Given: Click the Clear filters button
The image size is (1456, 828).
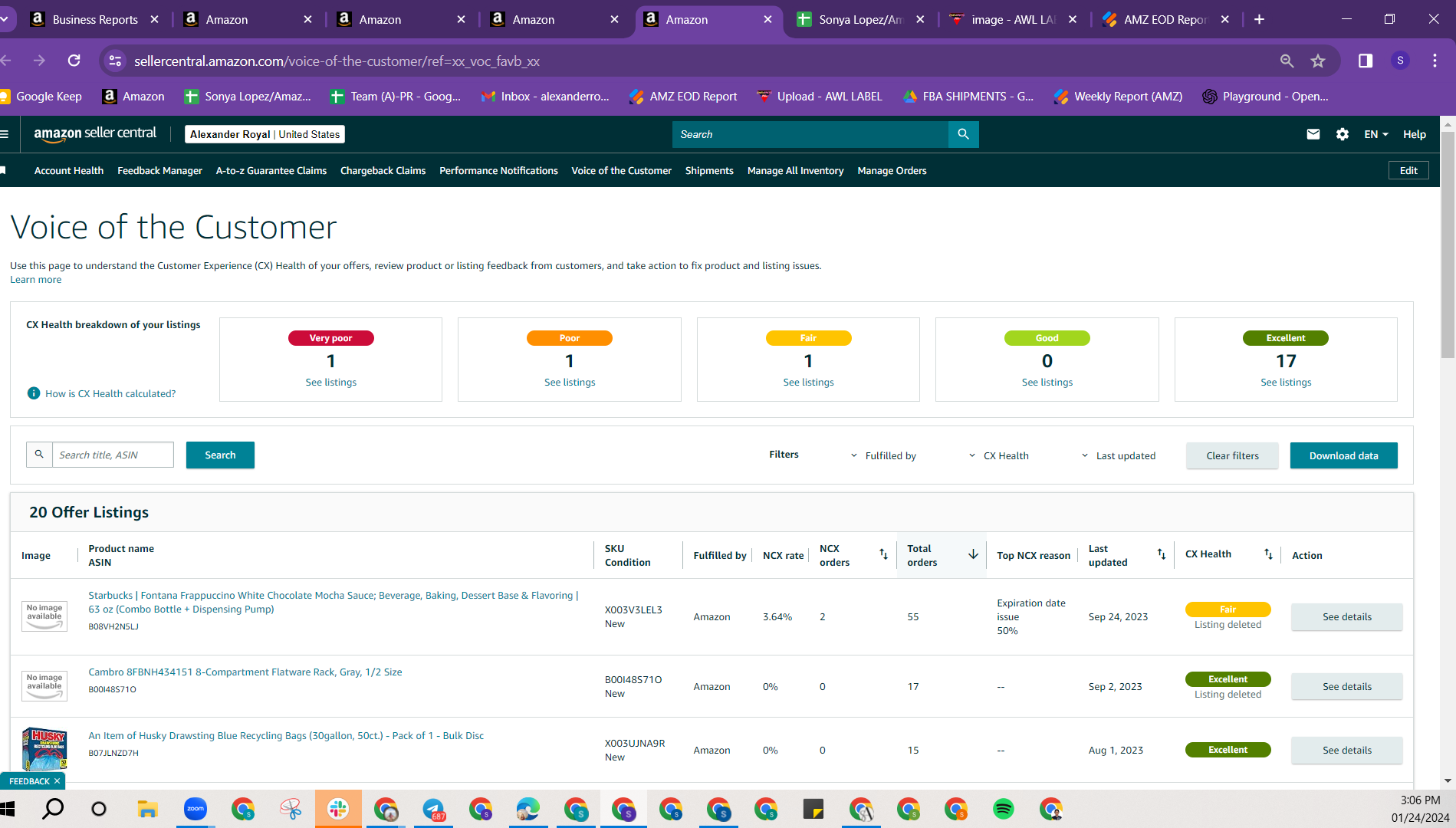Looking at the screenshot, I should point(1232,455).
